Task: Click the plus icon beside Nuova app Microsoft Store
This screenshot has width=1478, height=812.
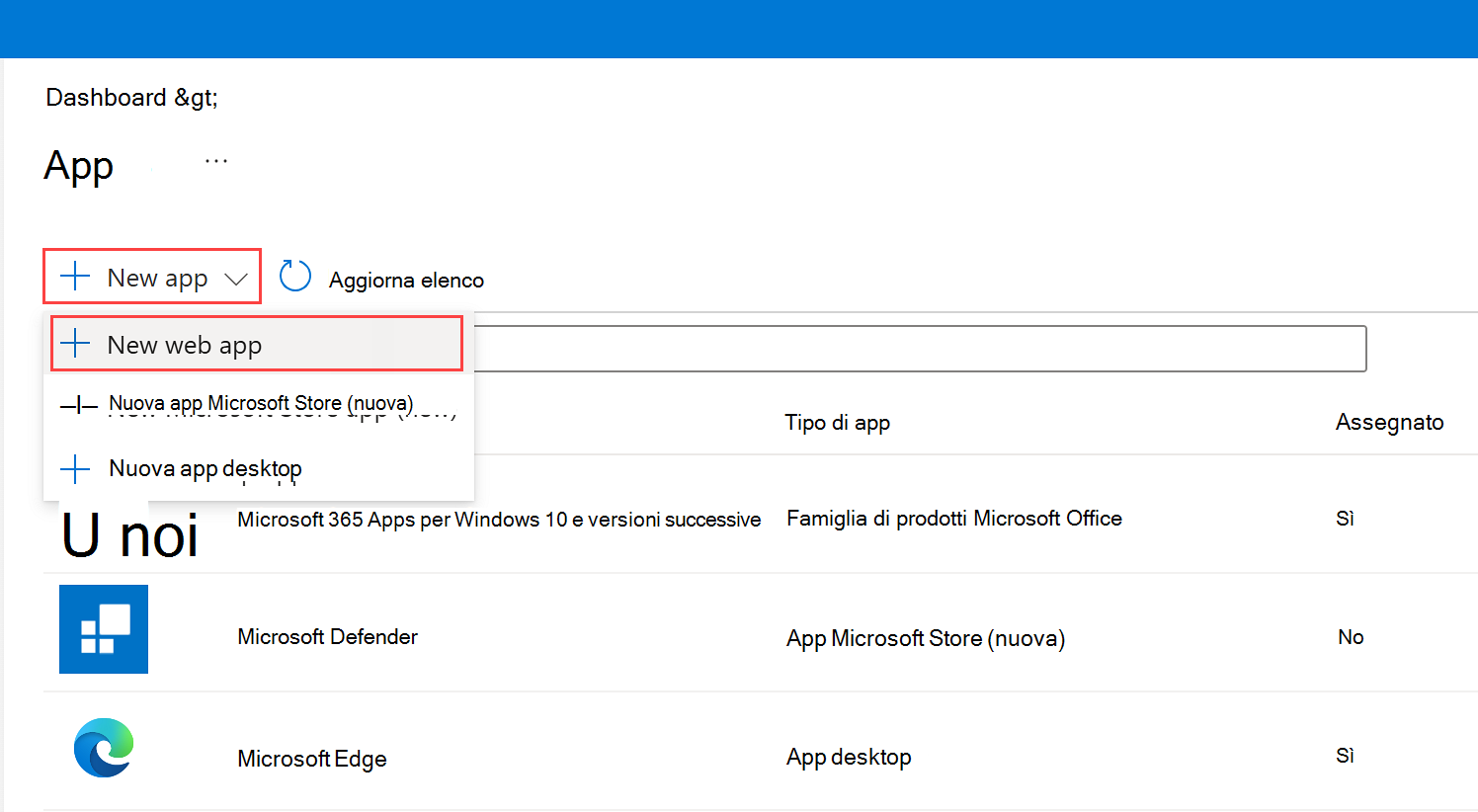Action: click(x=78, y=405)
